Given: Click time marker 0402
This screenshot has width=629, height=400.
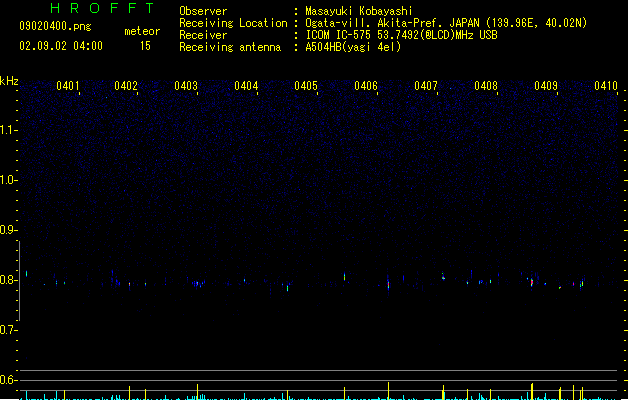Looking at the screenshot, I should (126, 86).
